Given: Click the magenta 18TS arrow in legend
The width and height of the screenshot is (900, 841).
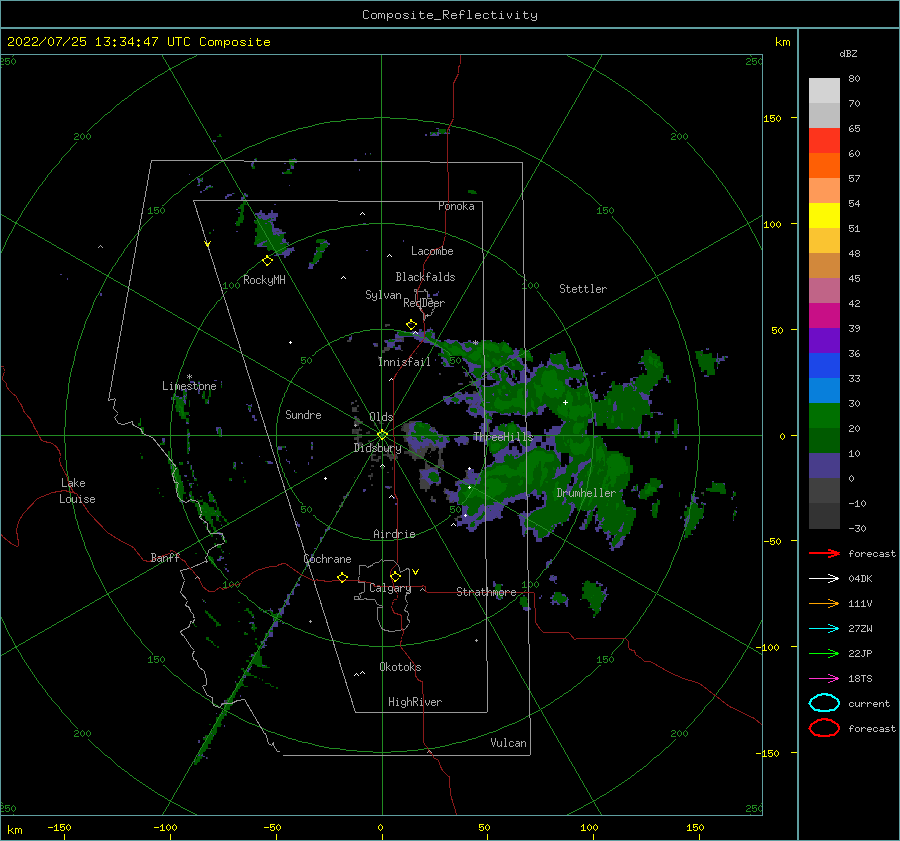Looking at the screenshot, I should [x=824, y=679].
